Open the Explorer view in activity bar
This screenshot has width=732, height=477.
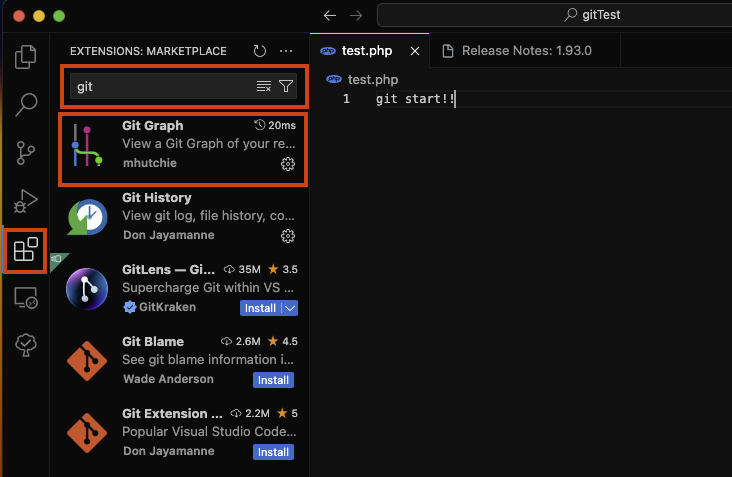coord(26,57)
